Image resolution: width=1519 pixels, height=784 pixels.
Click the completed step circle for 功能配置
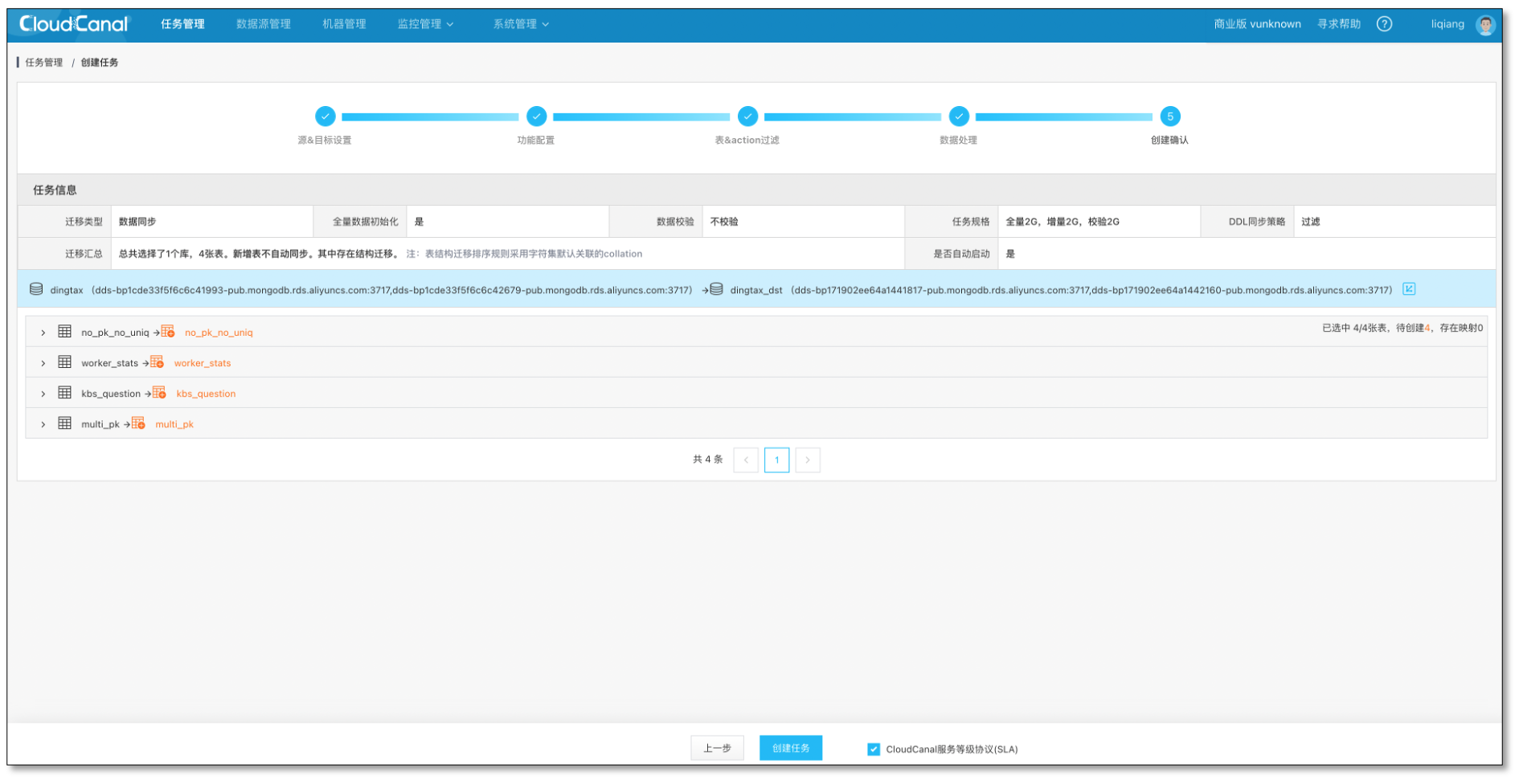pos(536,116)
